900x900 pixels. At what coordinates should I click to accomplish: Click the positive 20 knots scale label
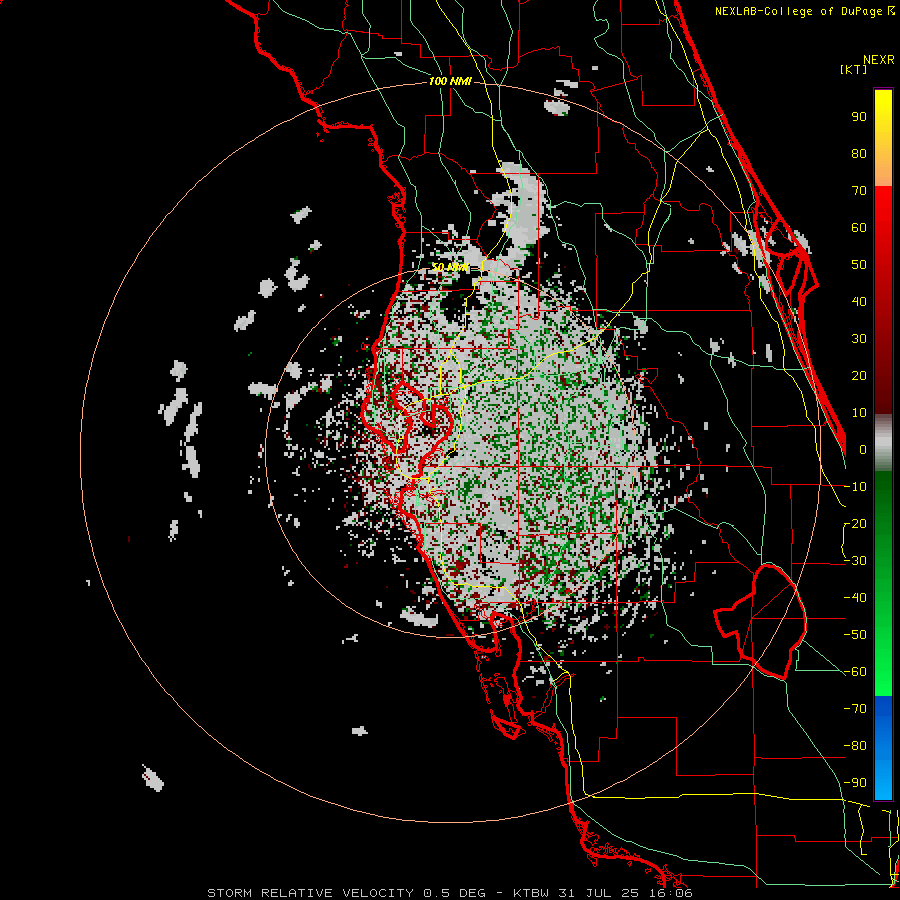click(859, 376)
